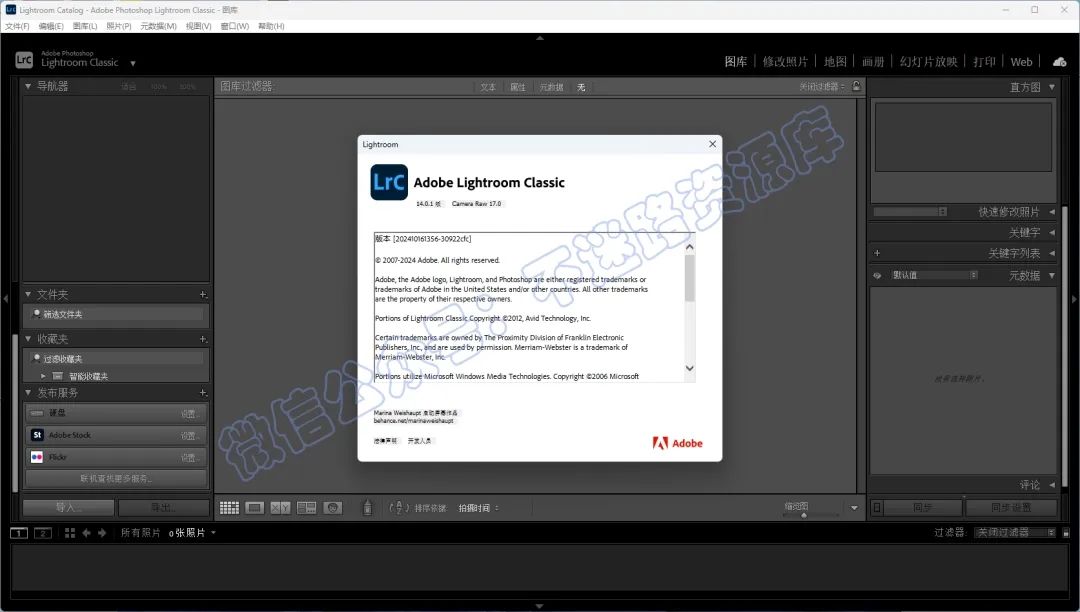The height and width of the screenshot is (612, 1080).
Task: Open the Help menu
Action: click(271, 26)
